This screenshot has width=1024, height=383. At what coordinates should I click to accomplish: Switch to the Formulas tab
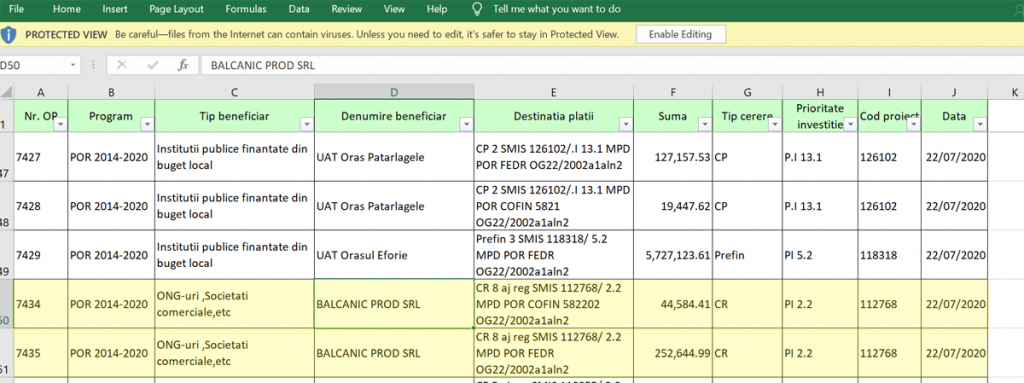point(246,9)
